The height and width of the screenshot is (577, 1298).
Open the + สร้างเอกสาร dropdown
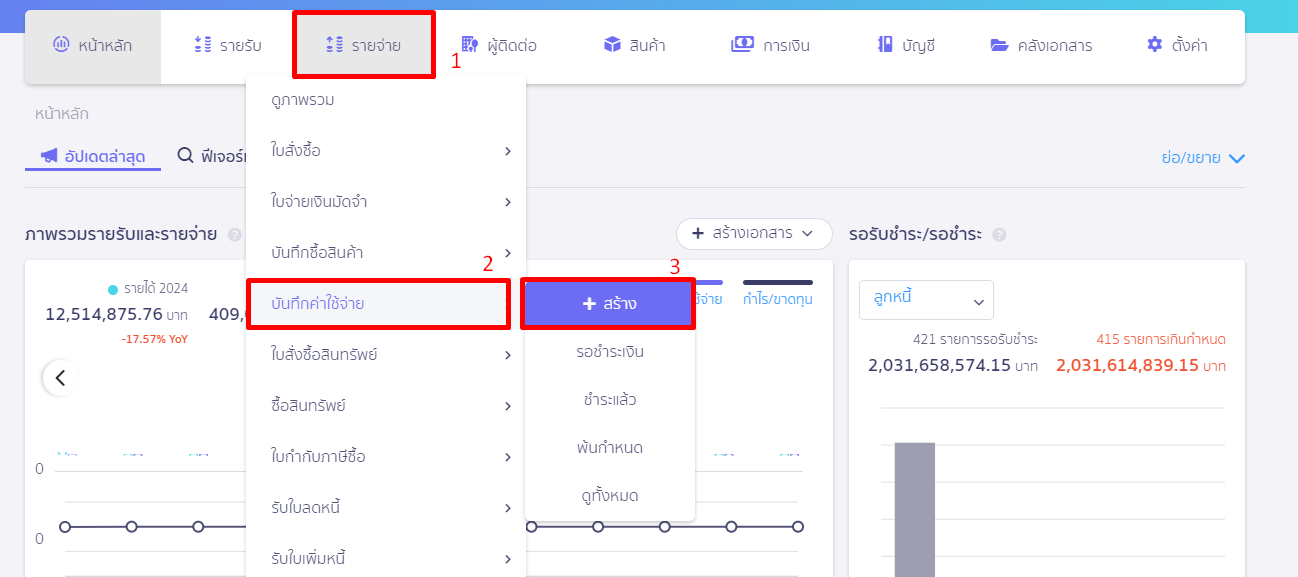(x=754, y=234)
